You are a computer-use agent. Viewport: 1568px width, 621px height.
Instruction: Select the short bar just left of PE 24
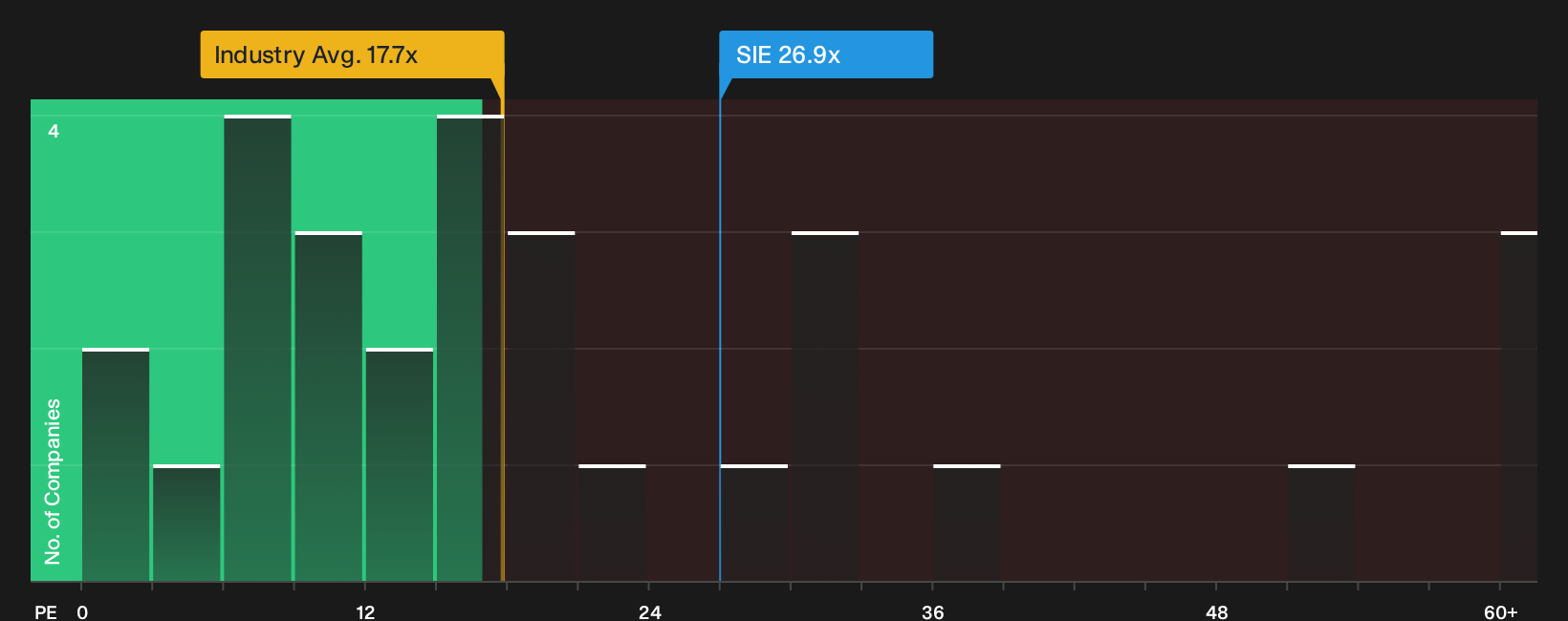pos(613,524)
